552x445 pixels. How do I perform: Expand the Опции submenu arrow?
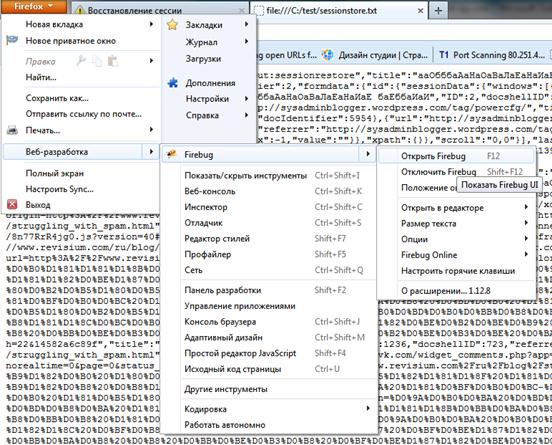click(526, 238)
